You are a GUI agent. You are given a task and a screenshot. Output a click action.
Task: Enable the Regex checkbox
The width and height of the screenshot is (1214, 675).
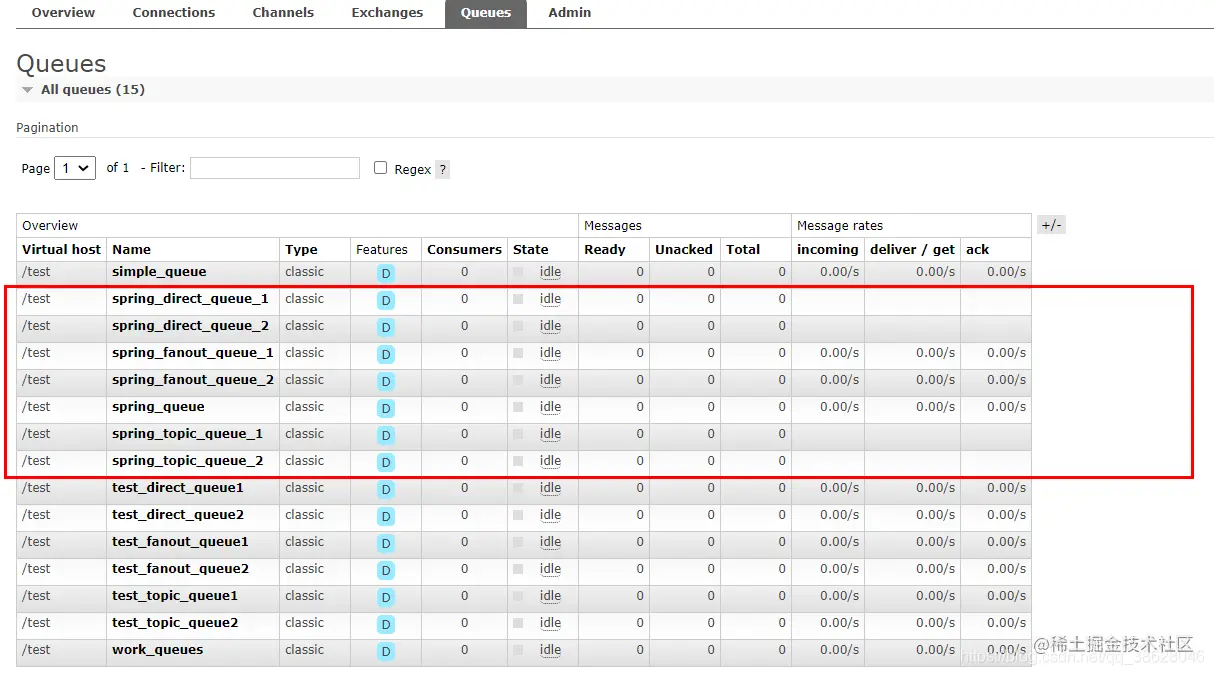pos(380,168)
